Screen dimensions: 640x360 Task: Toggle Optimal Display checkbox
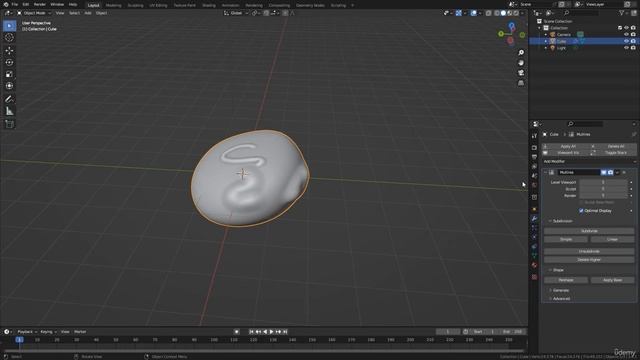581,211
